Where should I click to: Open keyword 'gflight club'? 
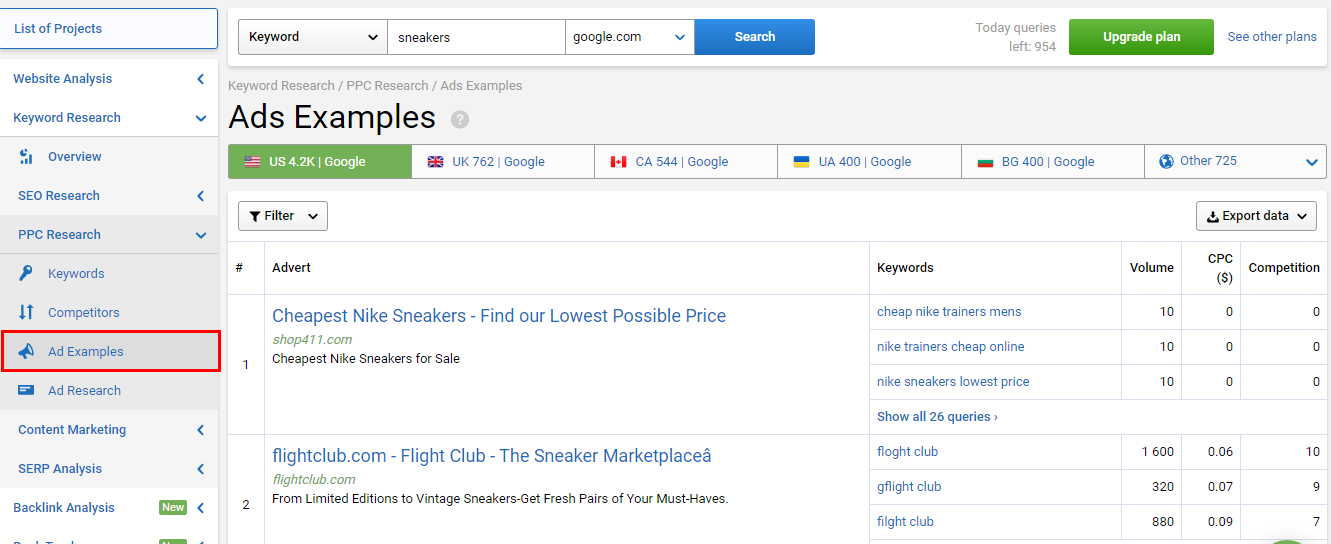909,487
